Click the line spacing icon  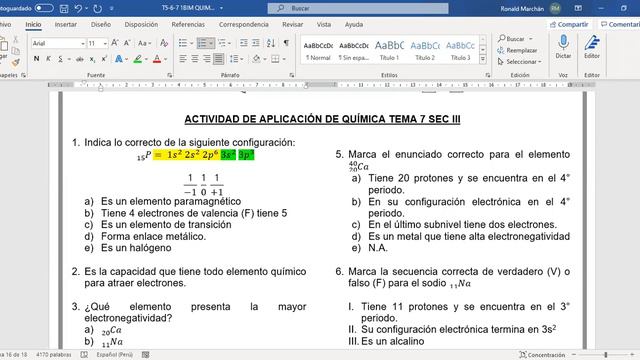coord(233,59)
